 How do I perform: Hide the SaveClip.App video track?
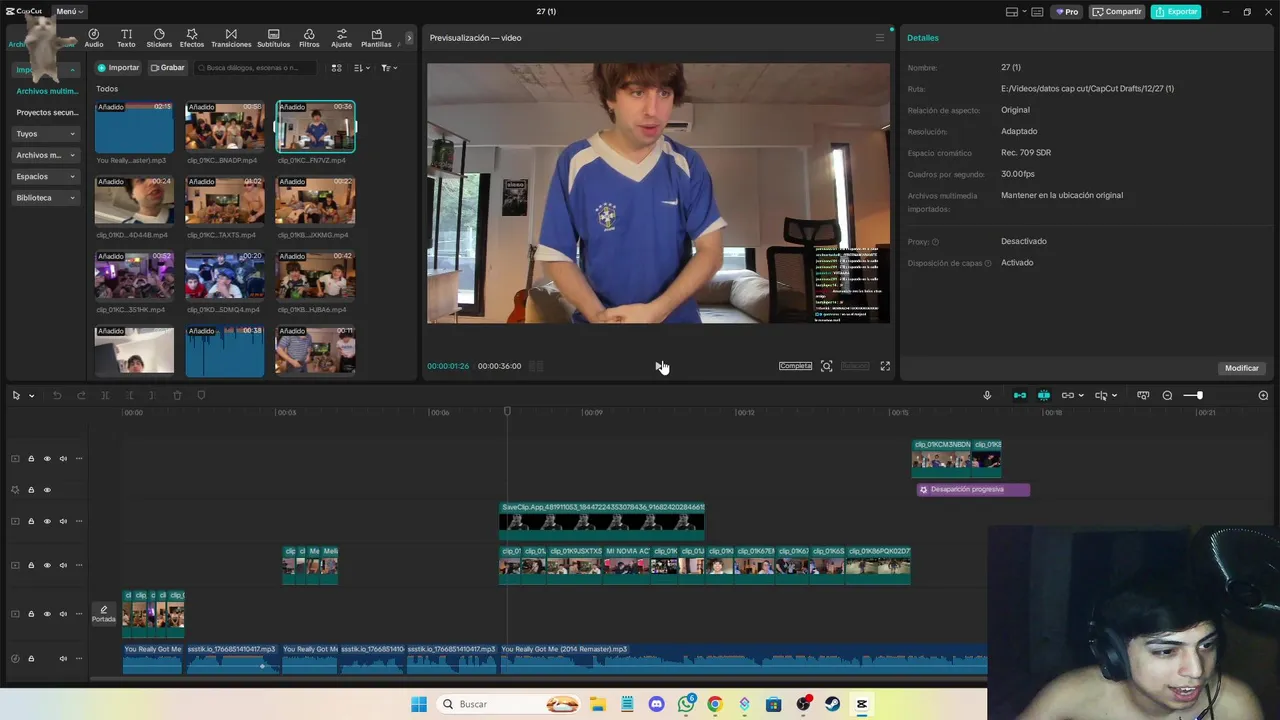pos(47,521)
